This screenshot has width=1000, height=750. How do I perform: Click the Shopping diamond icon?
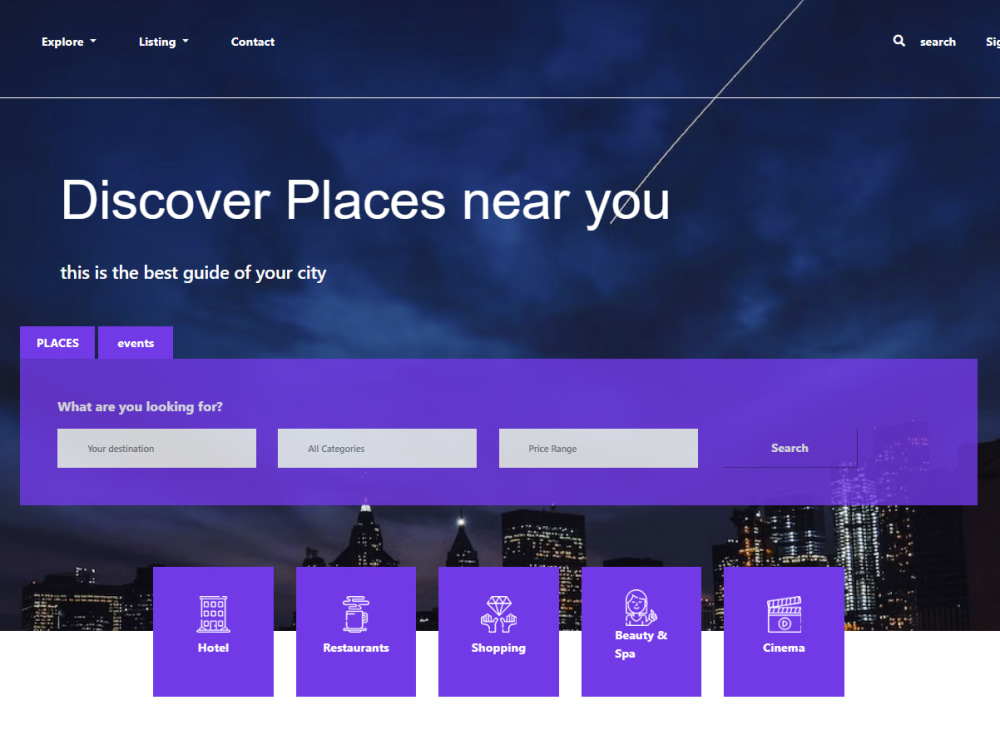[499, 614]
